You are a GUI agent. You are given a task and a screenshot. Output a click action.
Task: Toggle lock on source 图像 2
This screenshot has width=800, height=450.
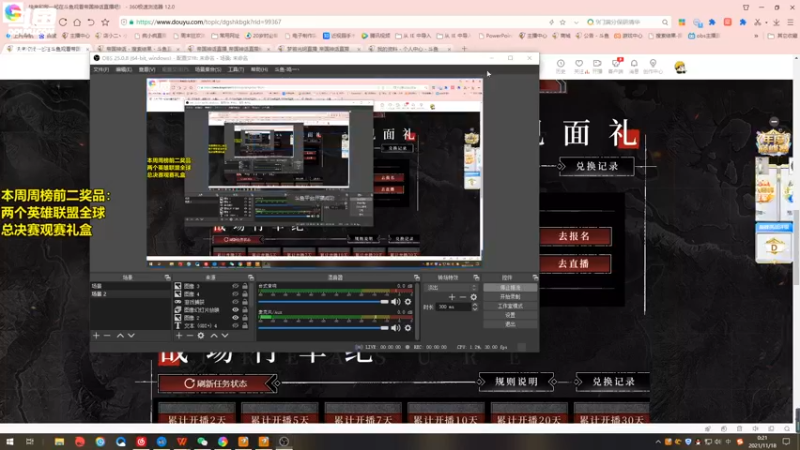tap(245, 317)
